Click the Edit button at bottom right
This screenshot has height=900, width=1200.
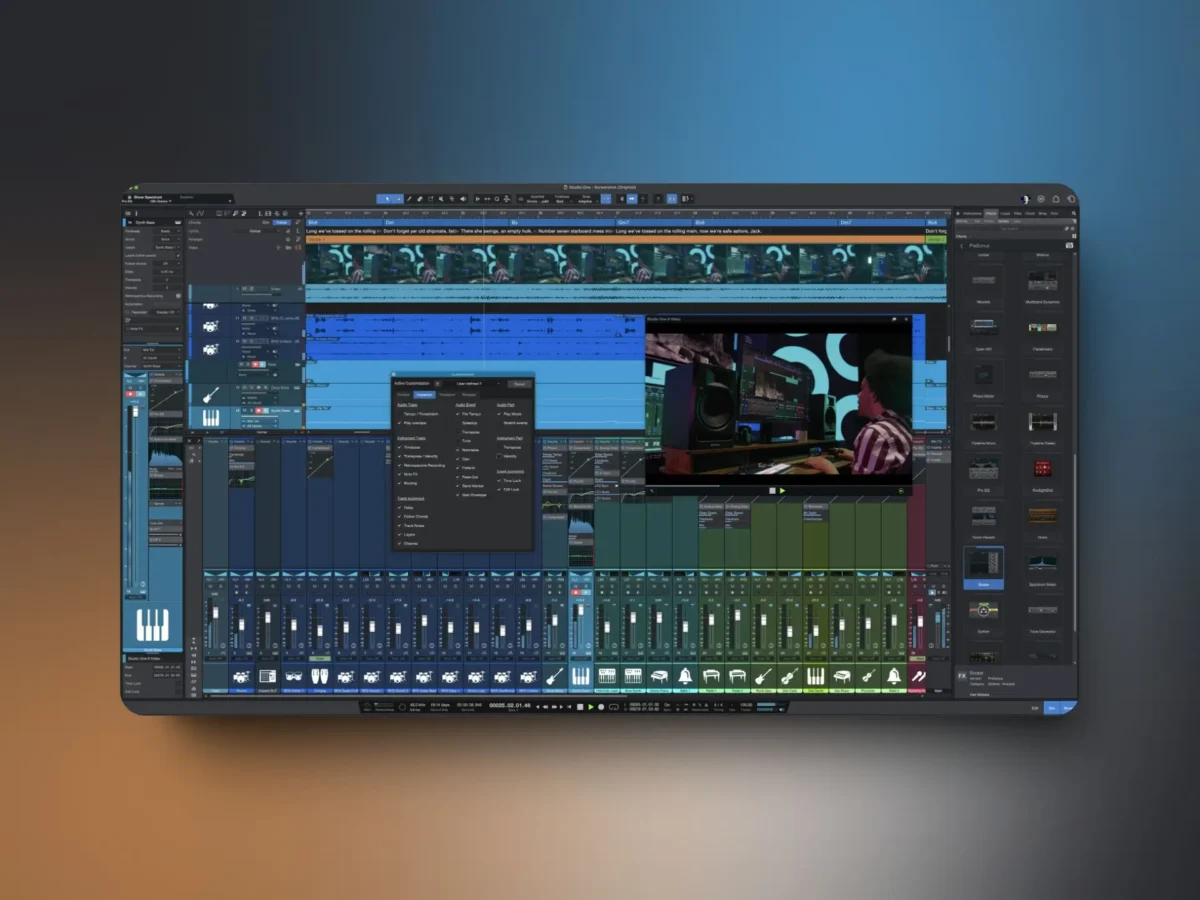point(1035,707)
